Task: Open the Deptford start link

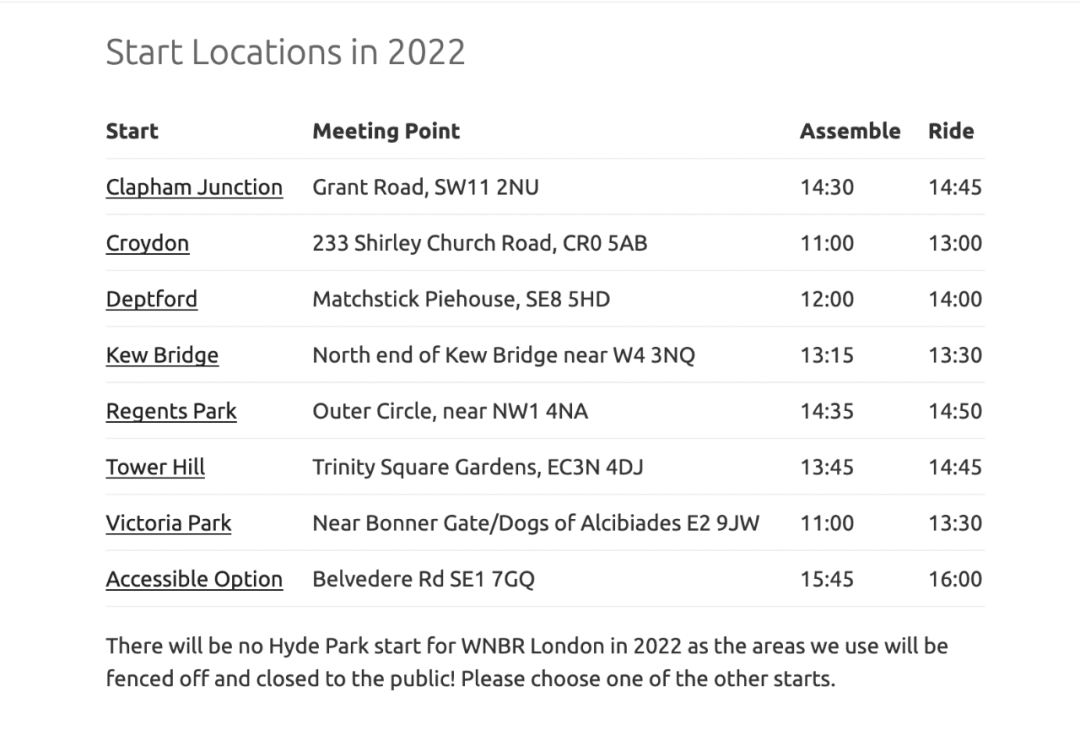Action: (x=151, y=299)
